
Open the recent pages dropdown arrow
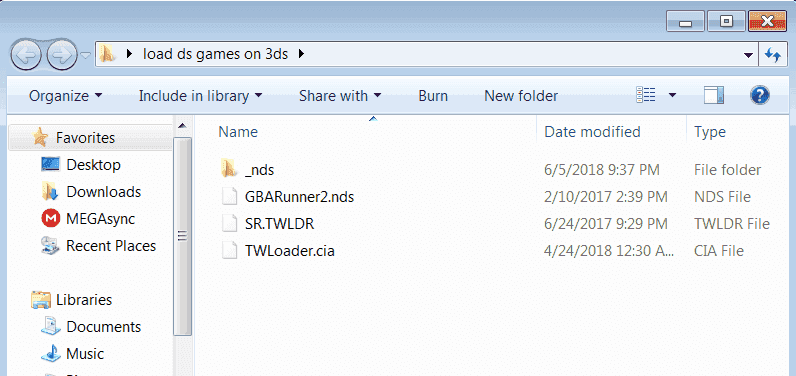[85, 55]
